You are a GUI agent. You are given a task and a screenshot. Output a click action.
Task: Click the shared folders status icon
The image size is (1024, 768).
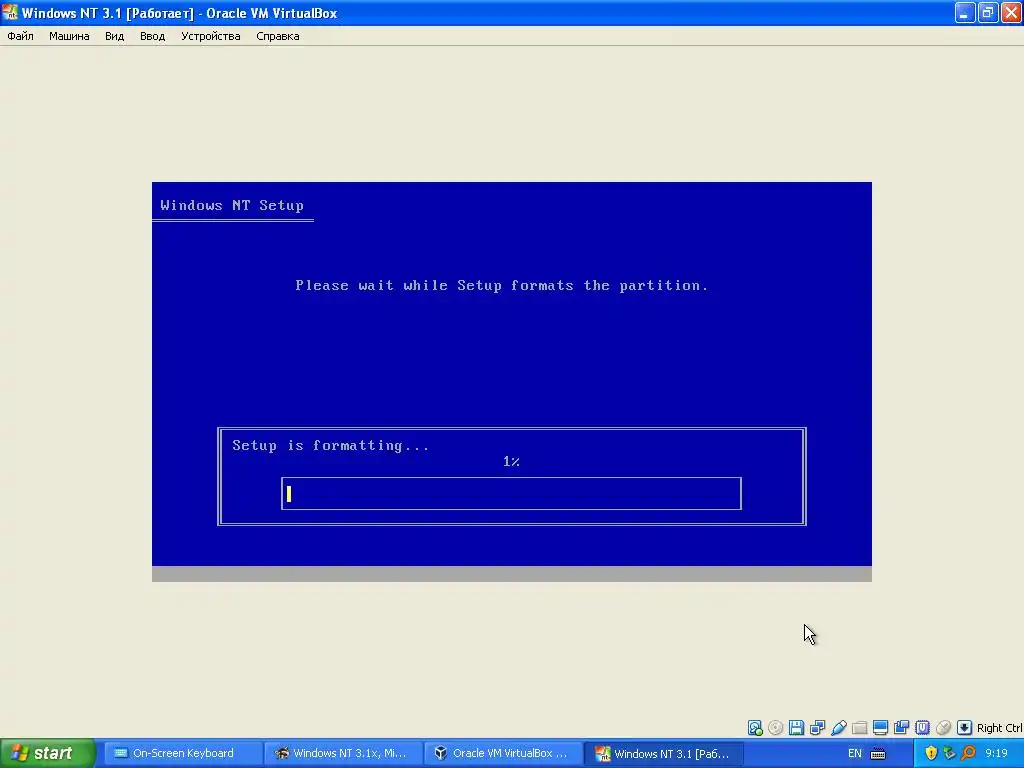click(x=859, y=728)
